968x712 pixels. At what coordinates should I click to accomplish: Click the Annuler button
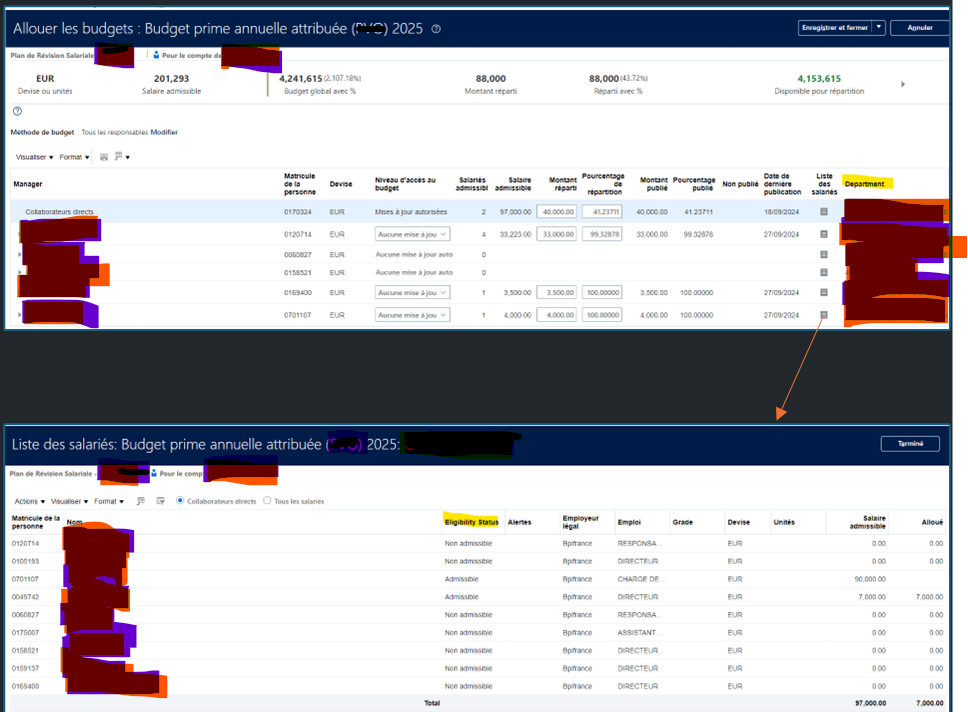pos(920,27)
